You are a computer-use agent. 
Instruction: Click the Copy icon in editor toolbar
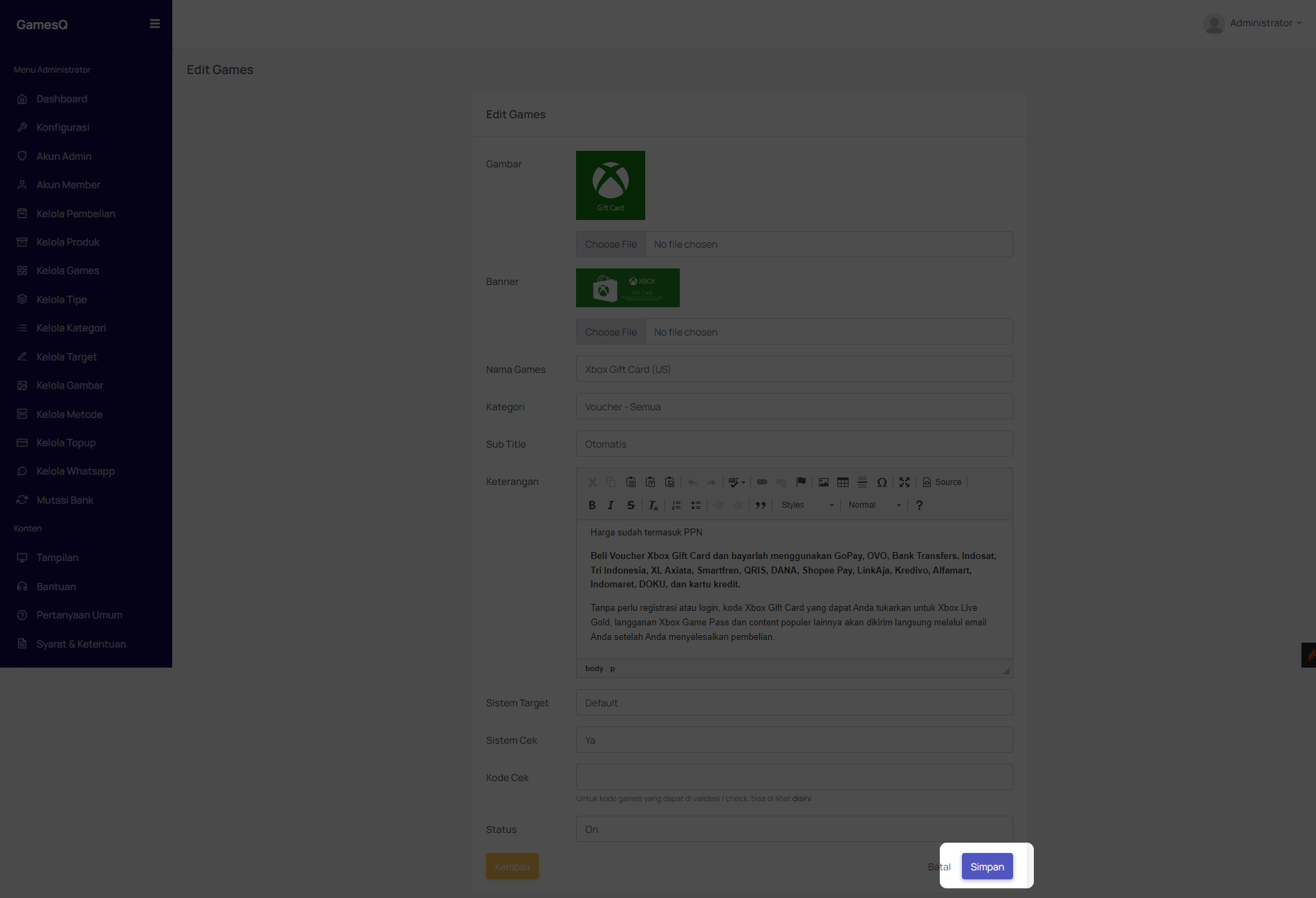point(611,482)
